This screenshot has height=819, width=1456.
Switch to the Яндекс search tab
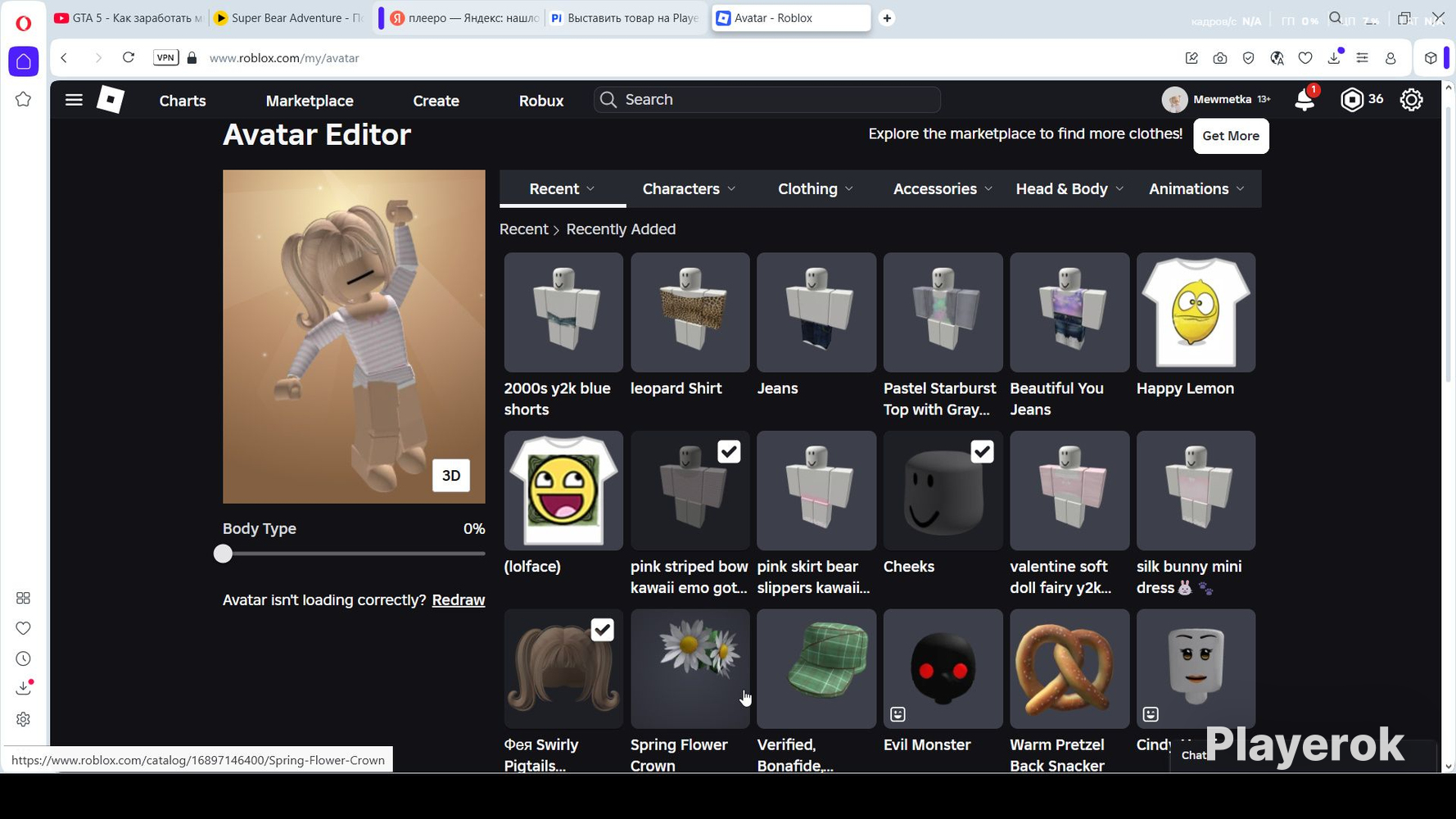[464, 18]
